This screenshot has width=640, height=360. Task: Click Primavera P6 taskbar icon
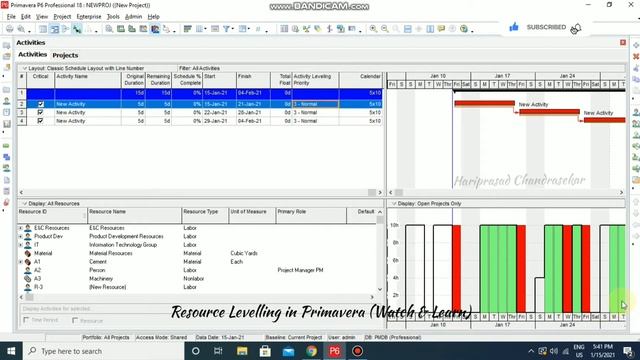pyautogui.click(x=334, y=351)
